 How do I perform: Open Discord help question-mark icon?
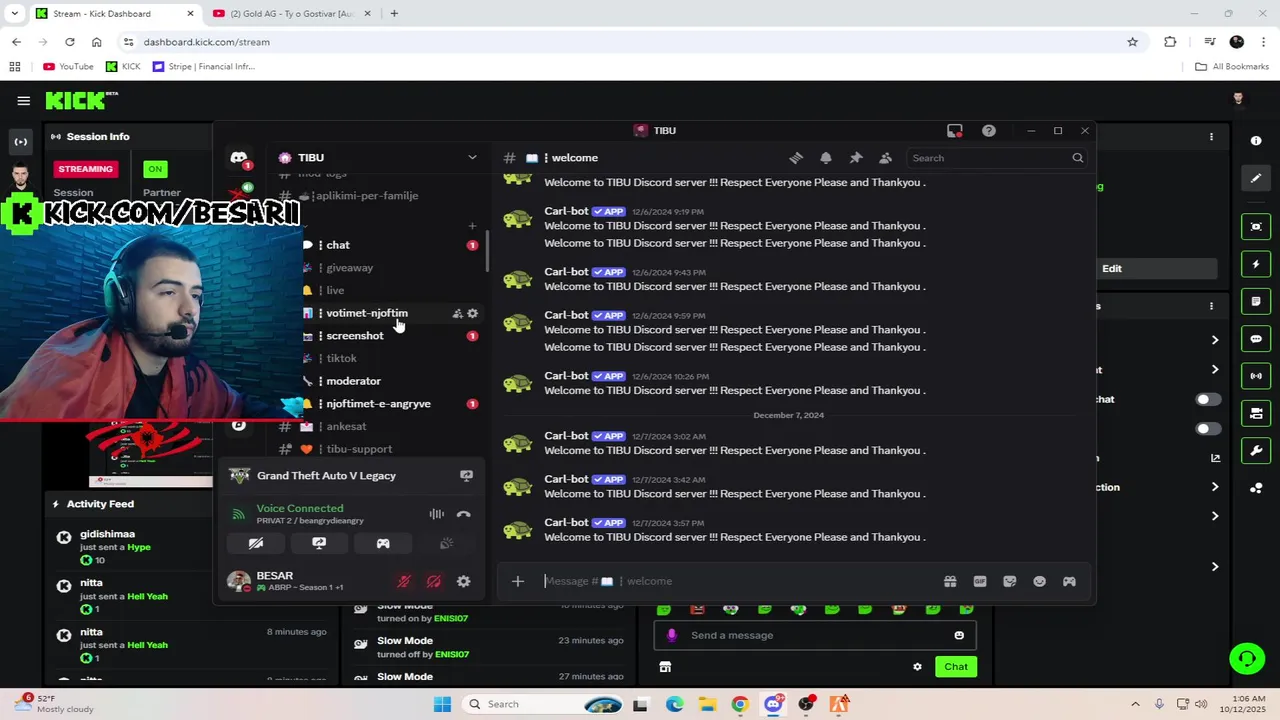tap(989, 131)
